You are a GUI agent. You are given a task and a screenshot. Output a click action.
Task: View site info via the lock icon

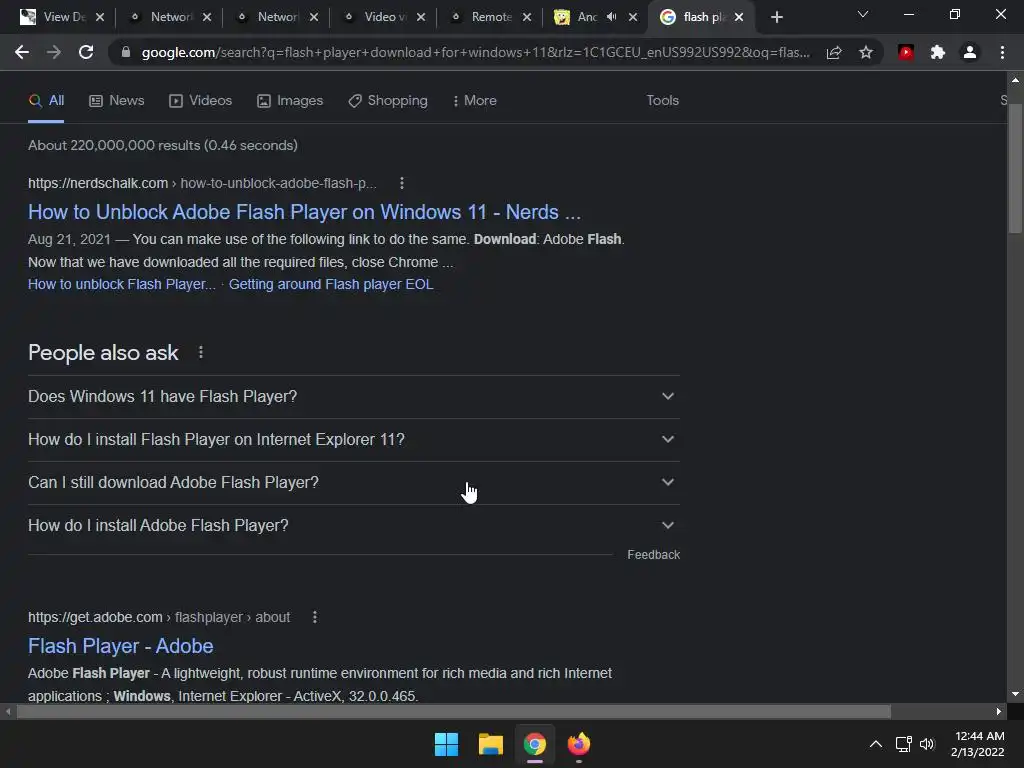click(x=126, y=52)
